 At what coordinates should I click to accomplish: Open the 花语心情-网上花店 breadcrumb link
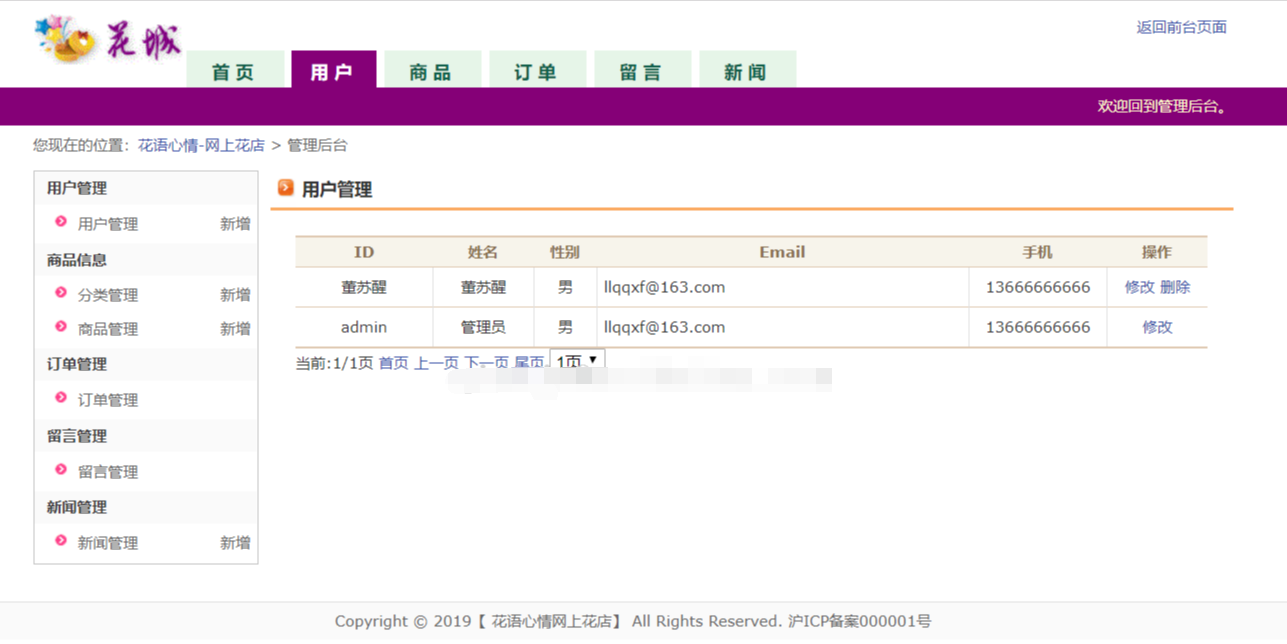201,145
